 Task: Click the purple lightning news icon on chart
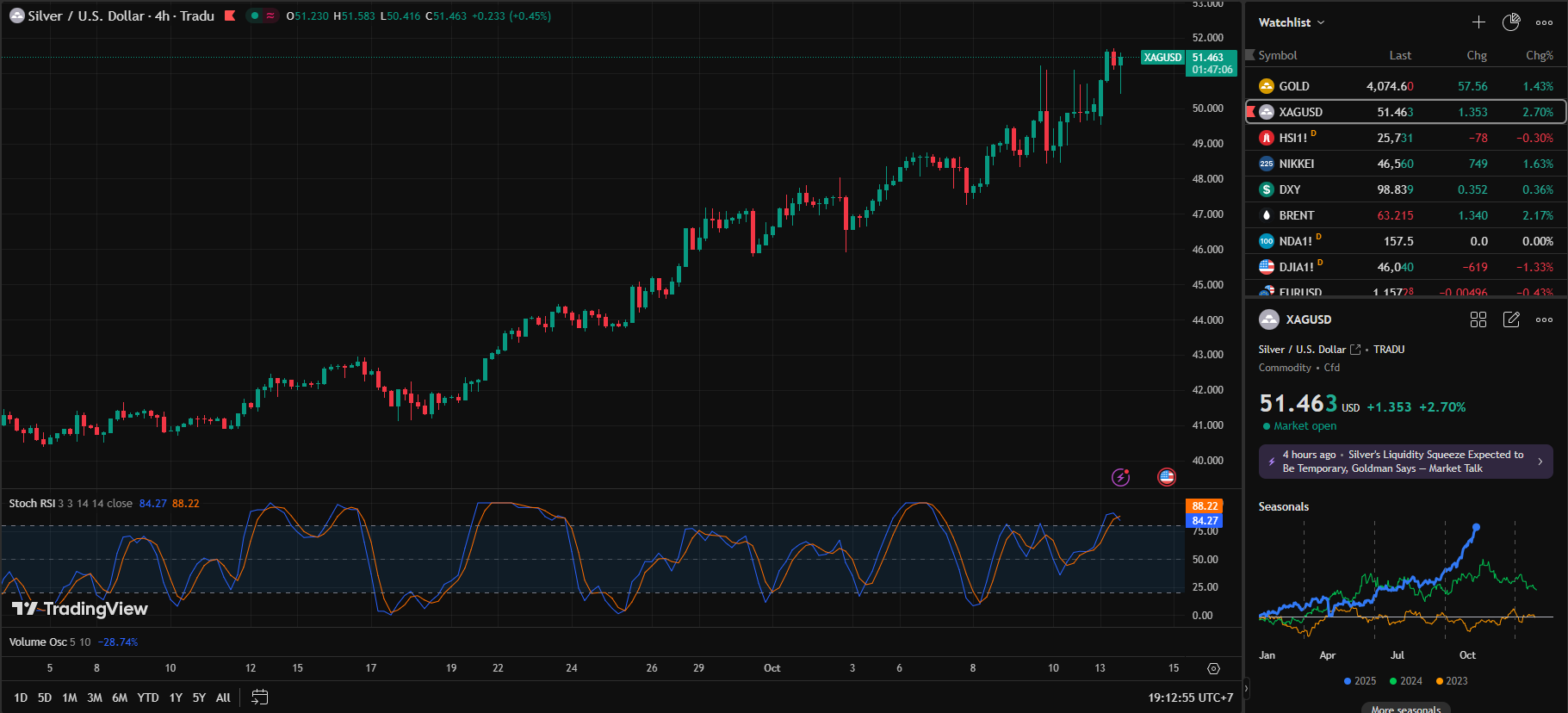click(1120, 477)
